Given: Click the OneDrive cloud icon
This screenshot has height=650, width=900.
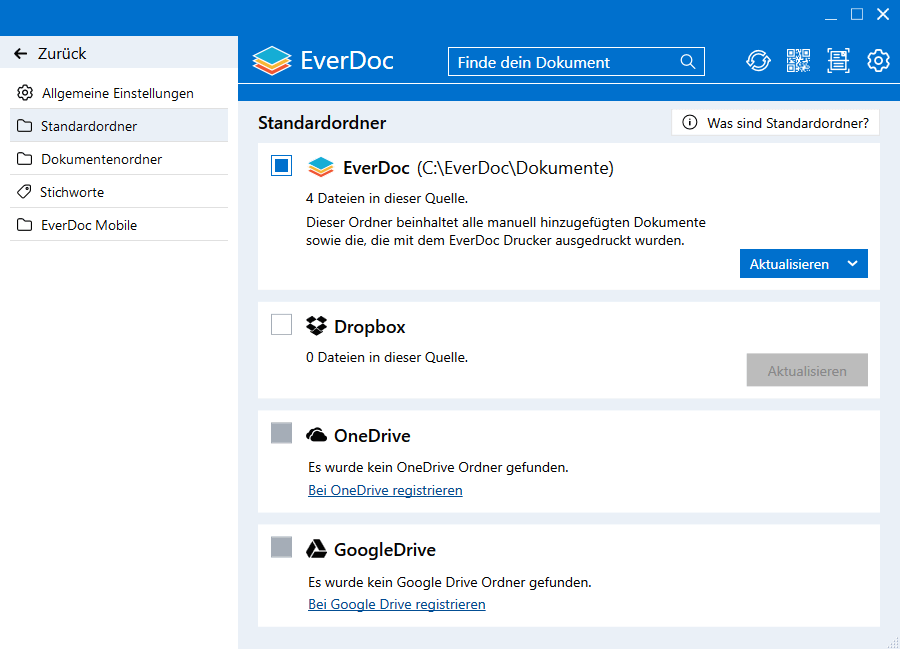Looking at the screenshot, I should coord(317,435).
